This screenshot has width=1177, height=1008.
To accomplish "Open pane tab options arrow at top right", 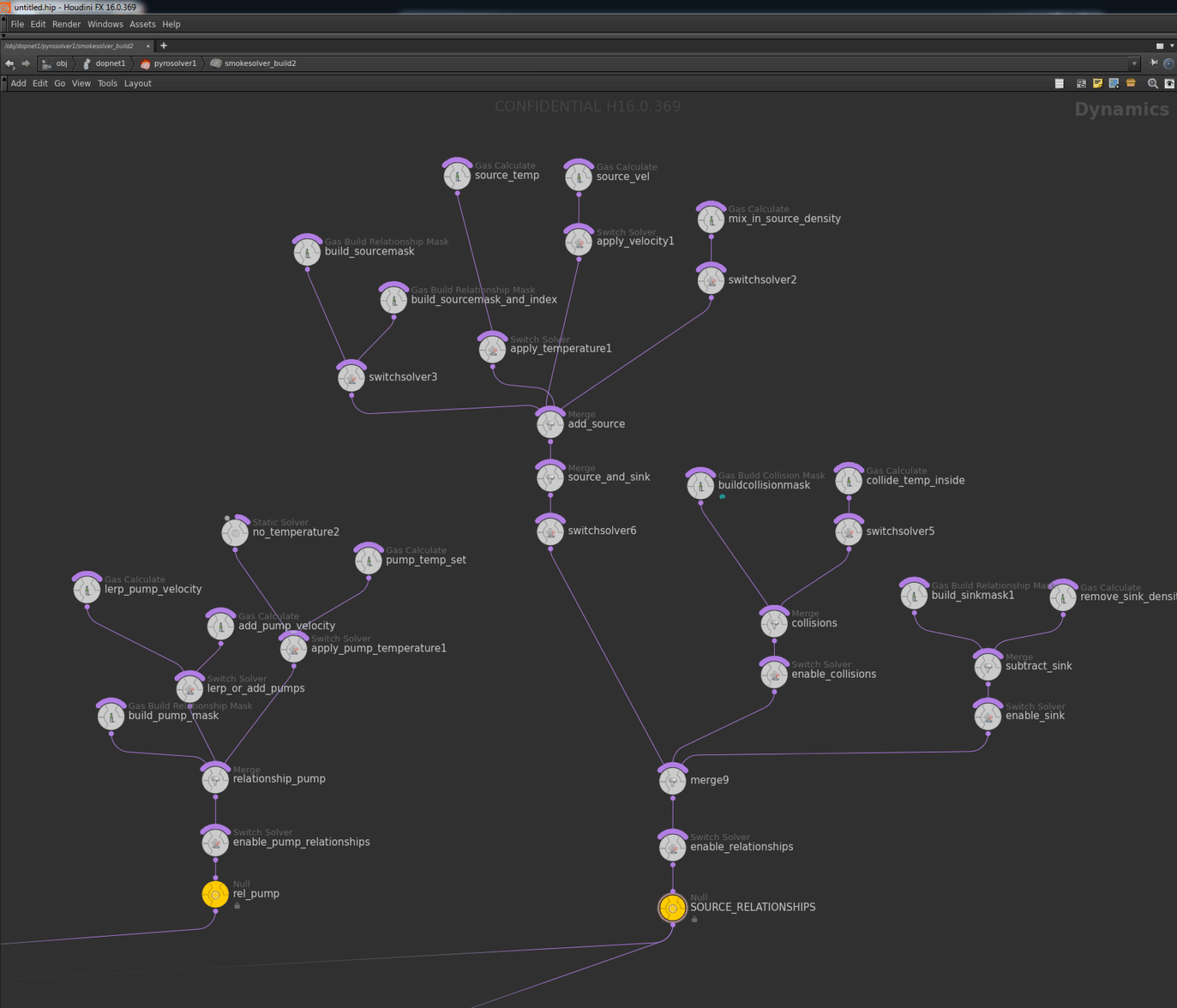I will (x=1172, y=46).
